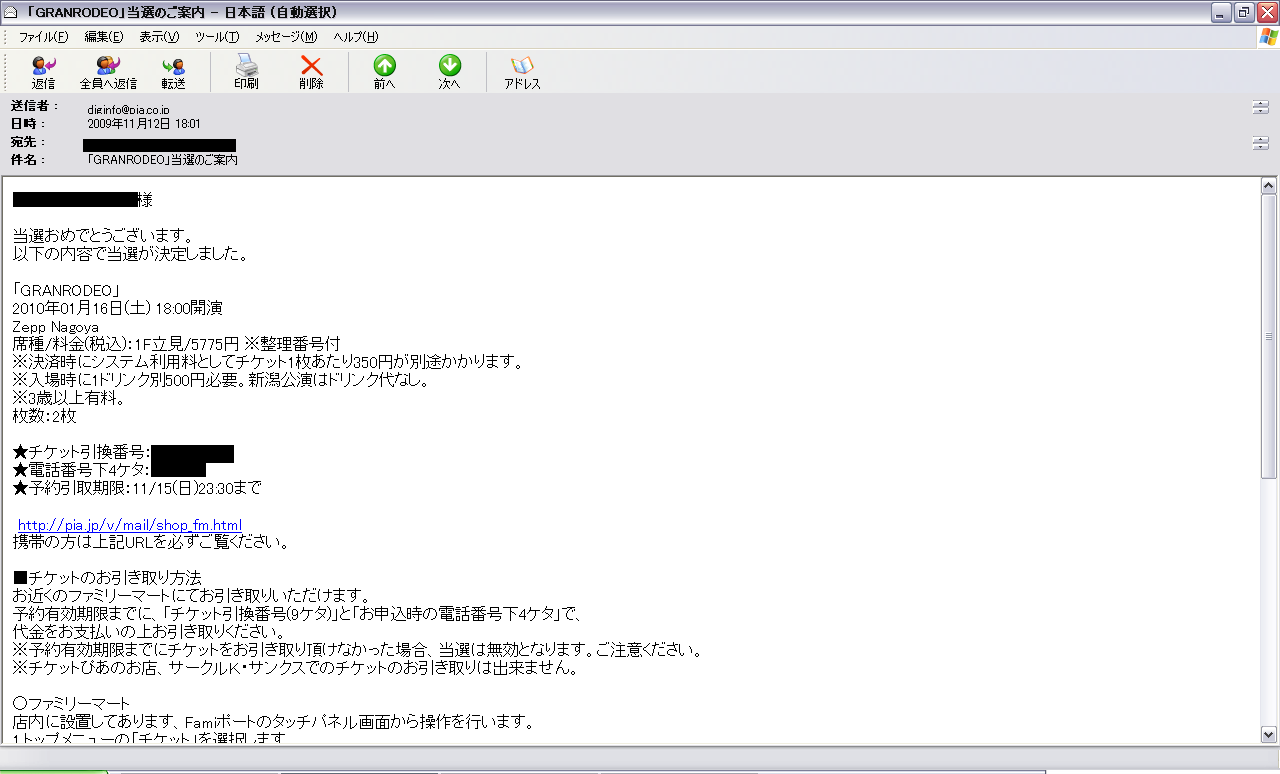Image resolution: width=1280 pixels, height=774 pixels.
Task: Click the '※3歳以上有料。' line
Action: 68,398
